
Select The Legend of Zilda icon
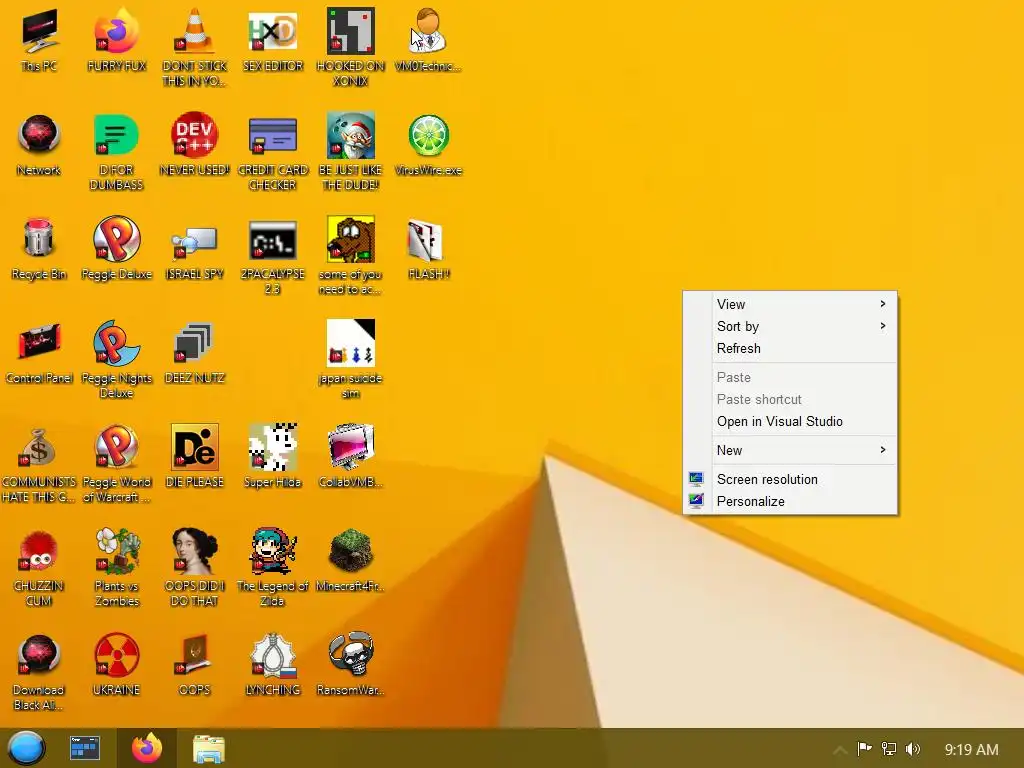click(272, 550)
